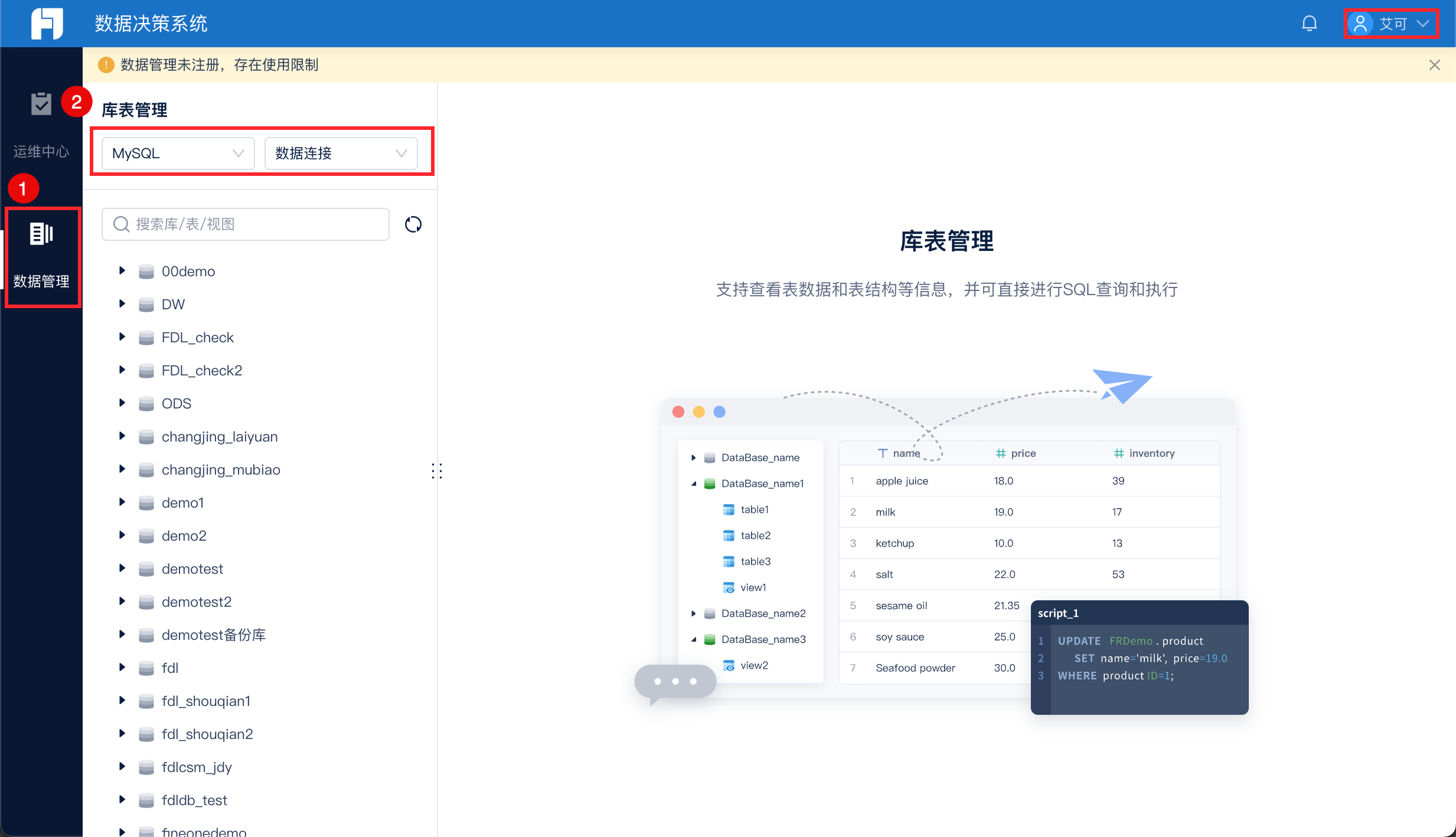Click the panel resize drag handle
This screenshot has height=837, width=1456.
pyautogui.click(x=437, y=470)
